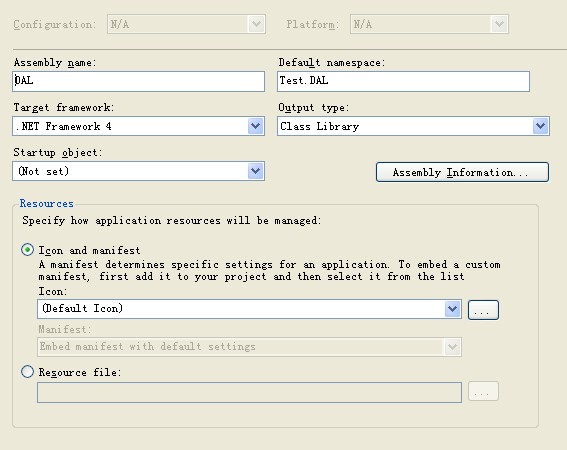Click the disabled Configuration dropdown

point(186,24)
